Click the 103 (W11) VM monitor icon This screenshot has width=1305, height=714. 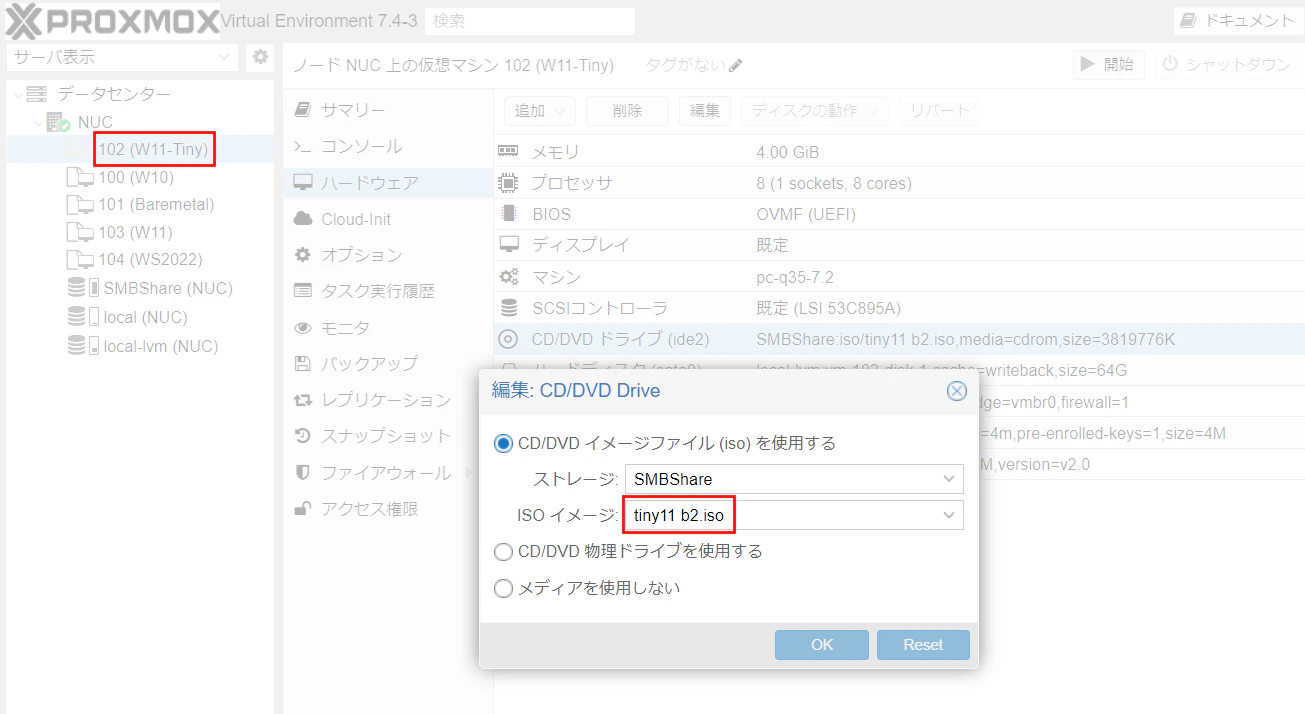[80, 232]
